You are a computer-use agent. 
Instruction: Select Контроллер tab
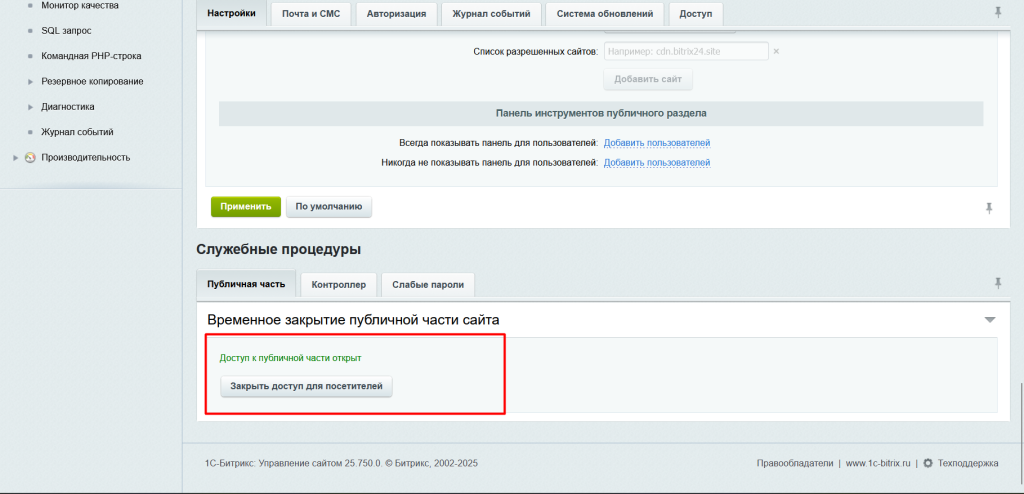point(338,284)
